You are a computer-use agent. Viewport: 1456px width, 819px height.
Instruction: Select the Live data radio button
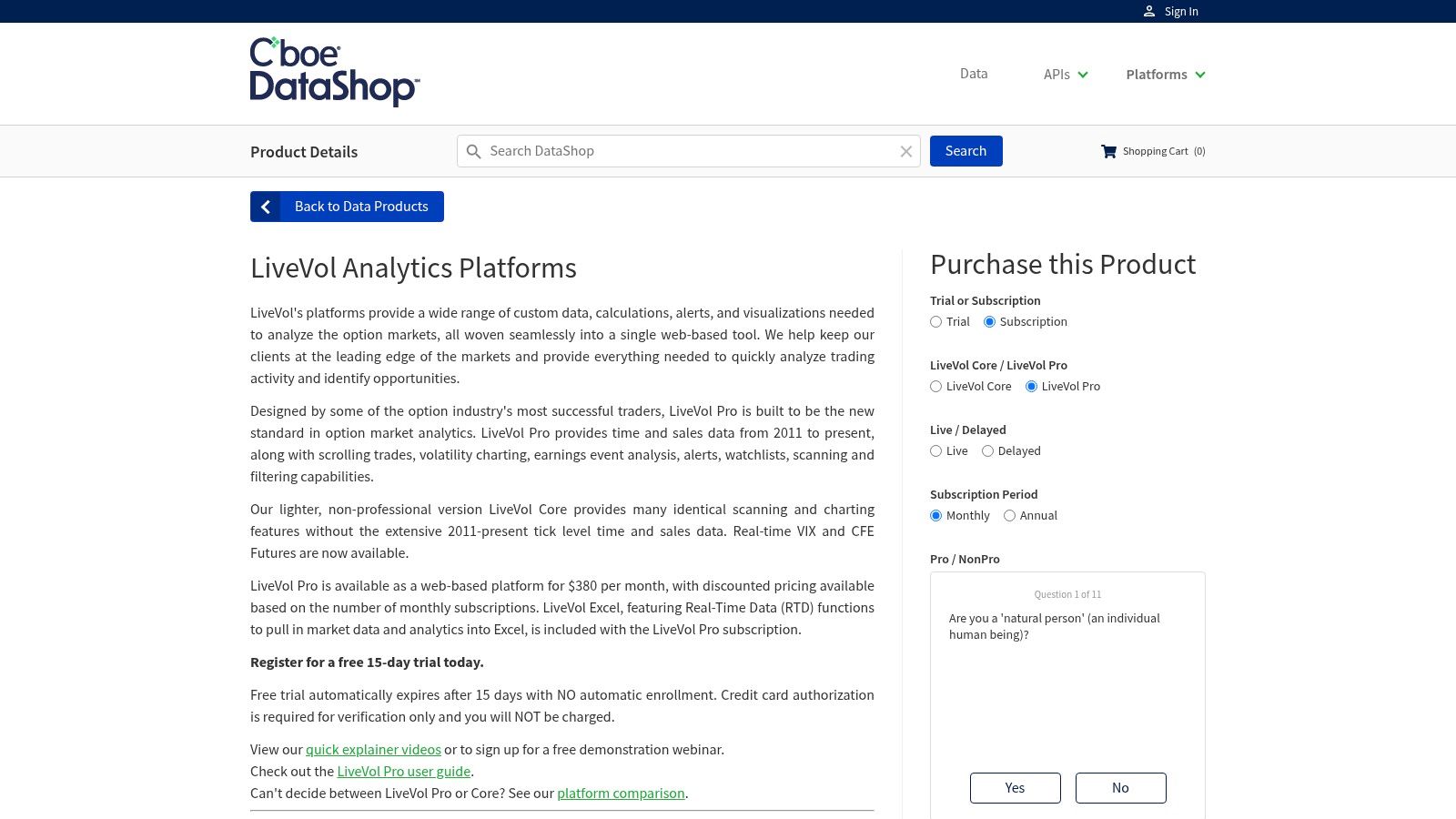[935, 451]
